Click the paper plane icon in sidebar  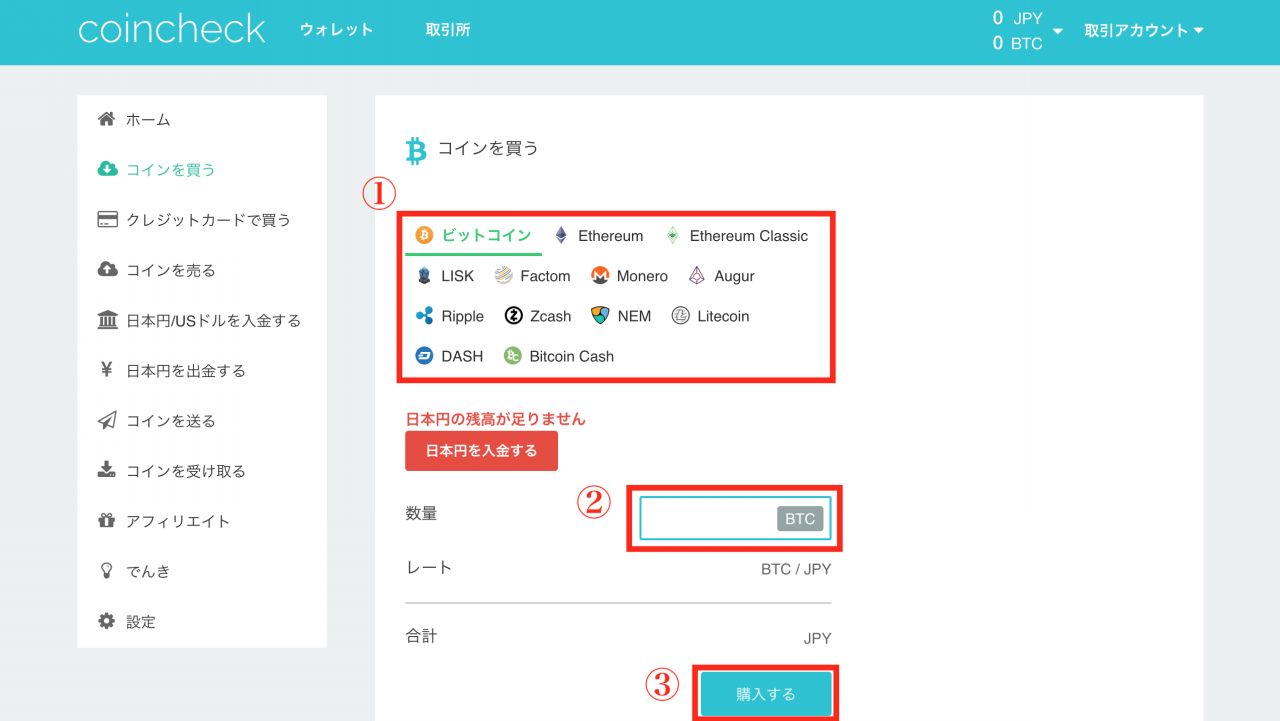(x=107, y=420)
